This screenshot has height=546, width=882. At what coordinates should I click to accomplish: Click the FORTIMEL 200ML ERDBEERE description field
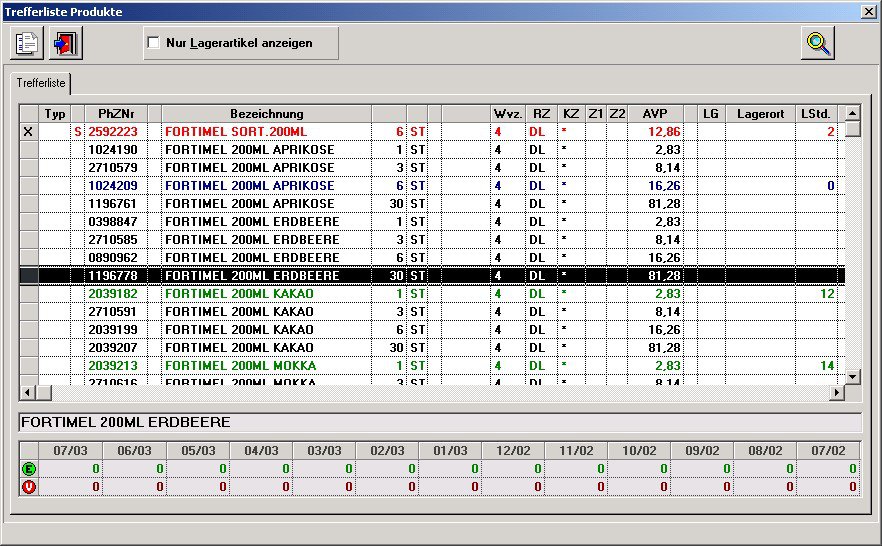pyautogui.click(x=440, y=422)
